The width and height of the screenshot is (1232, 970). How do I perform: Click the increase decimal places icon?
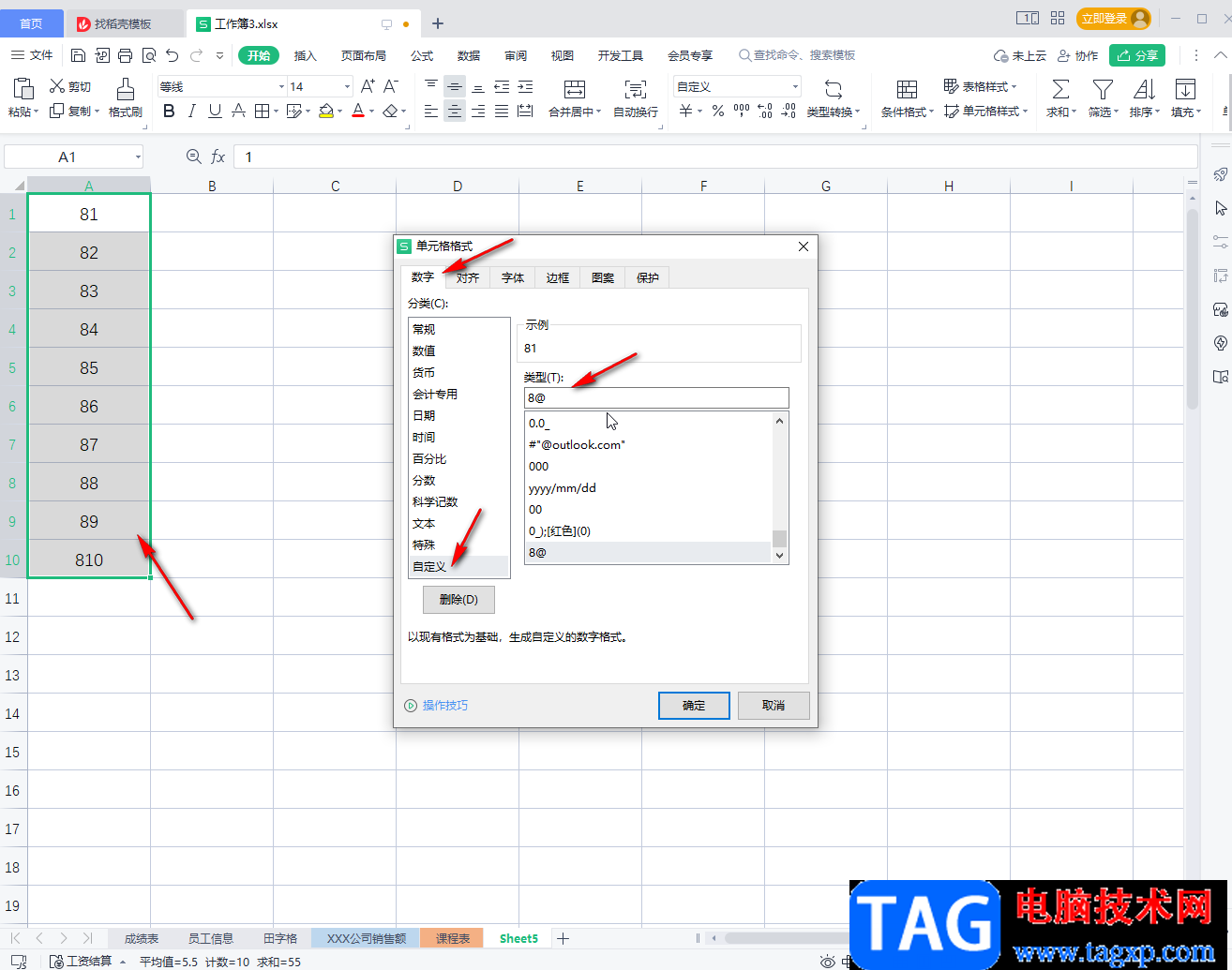click(x=765, y=112)
